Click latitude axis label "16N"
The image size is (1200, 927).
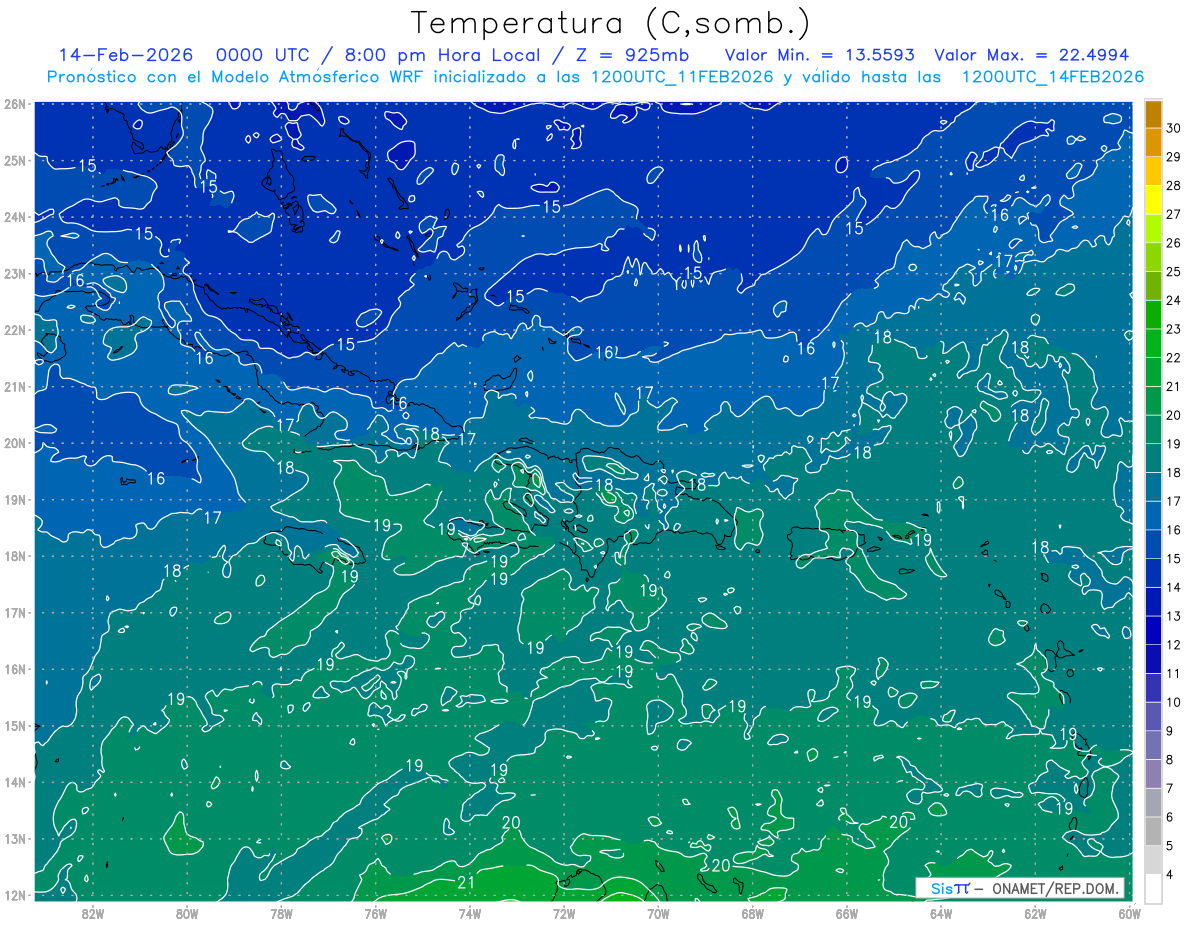15,669
